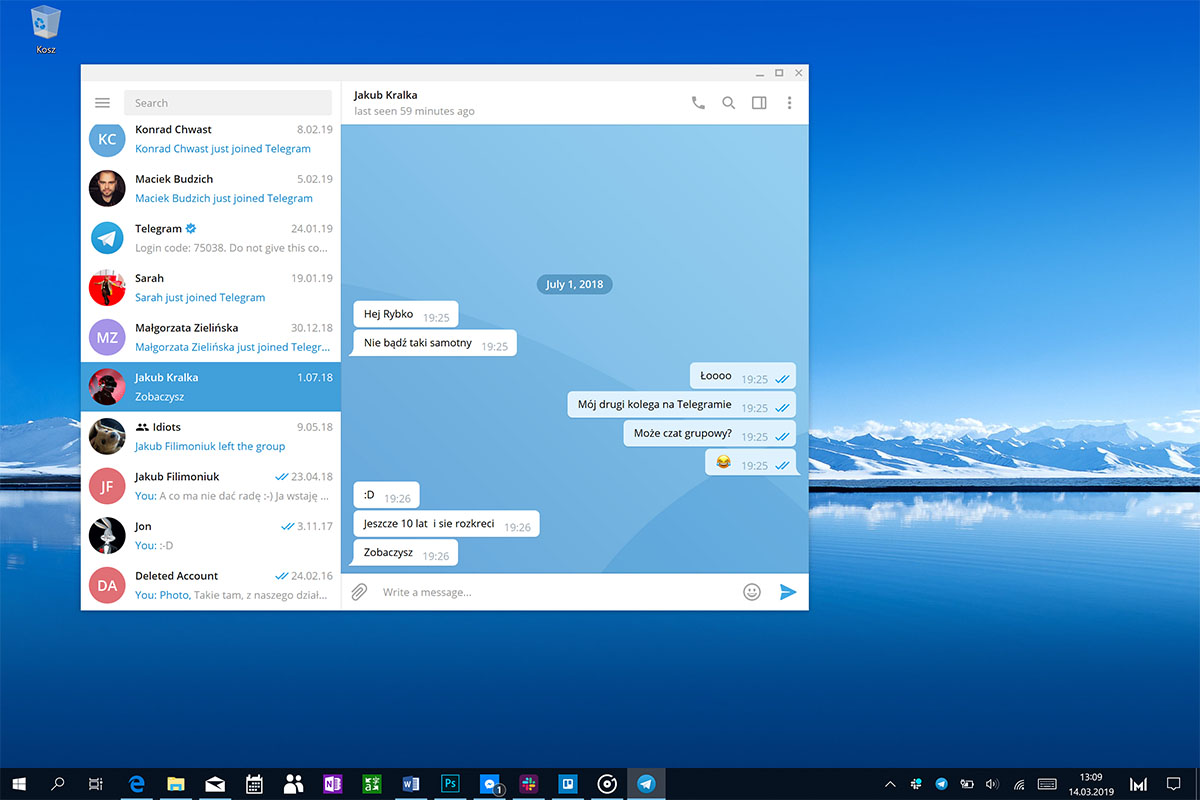Click Maciek Budzich's profile photo
The height and width of the screenshot is (800, 1200).
pos(107,188)
